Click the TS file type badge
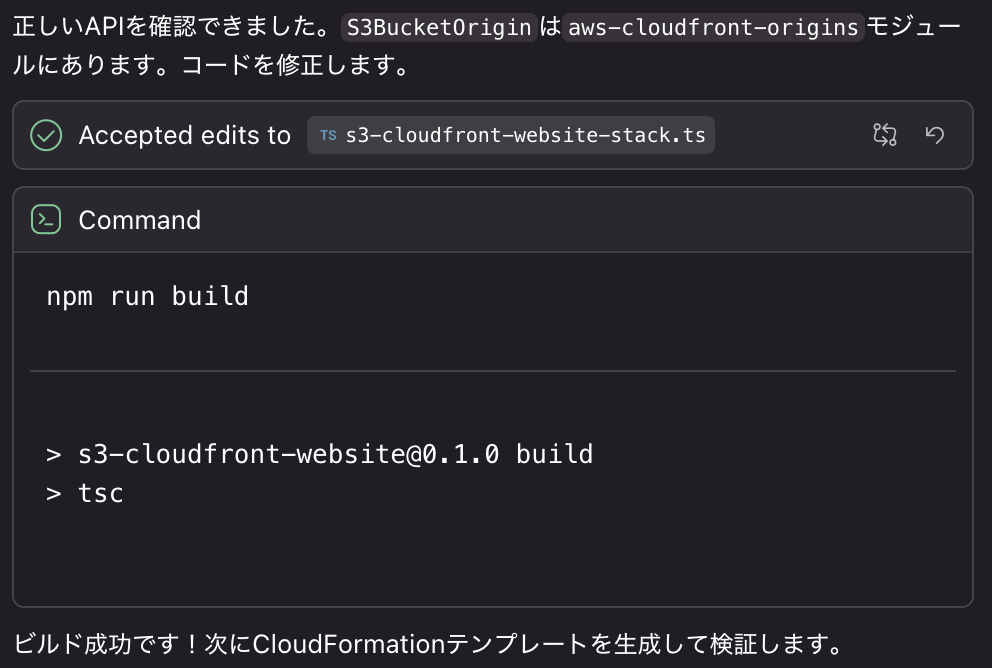 click(328, 136)
